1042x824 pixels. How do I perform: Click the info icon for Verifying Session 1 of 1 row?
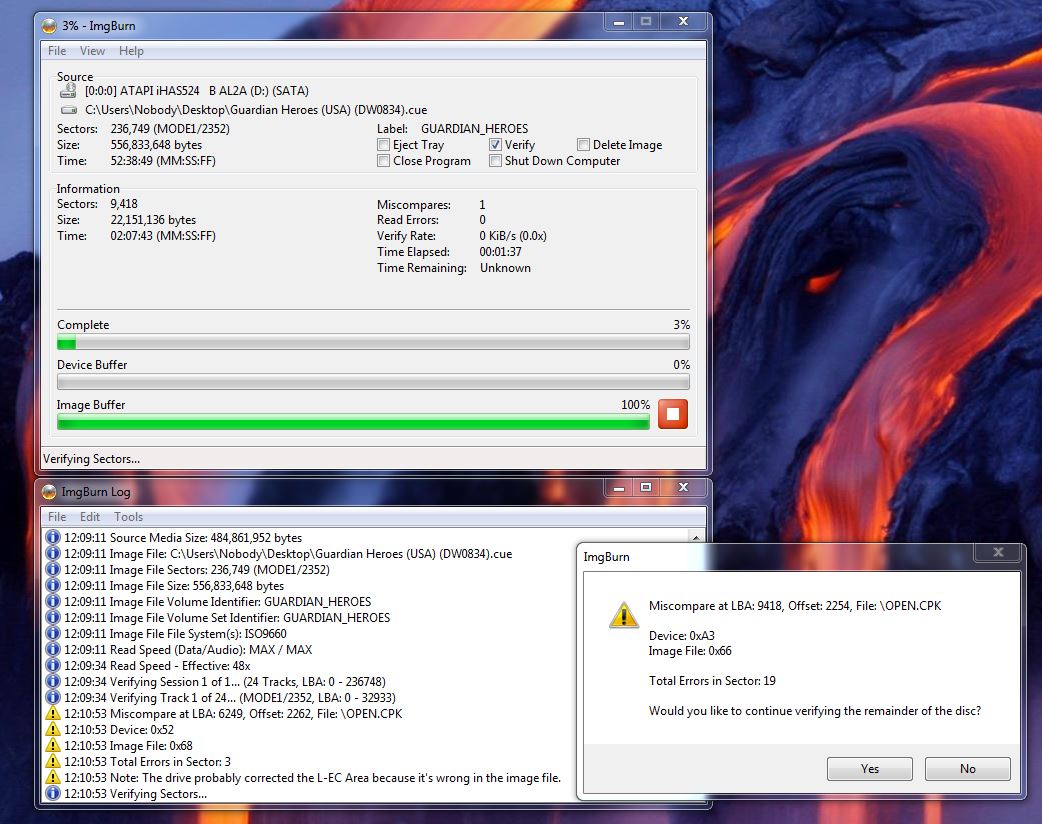52,682
